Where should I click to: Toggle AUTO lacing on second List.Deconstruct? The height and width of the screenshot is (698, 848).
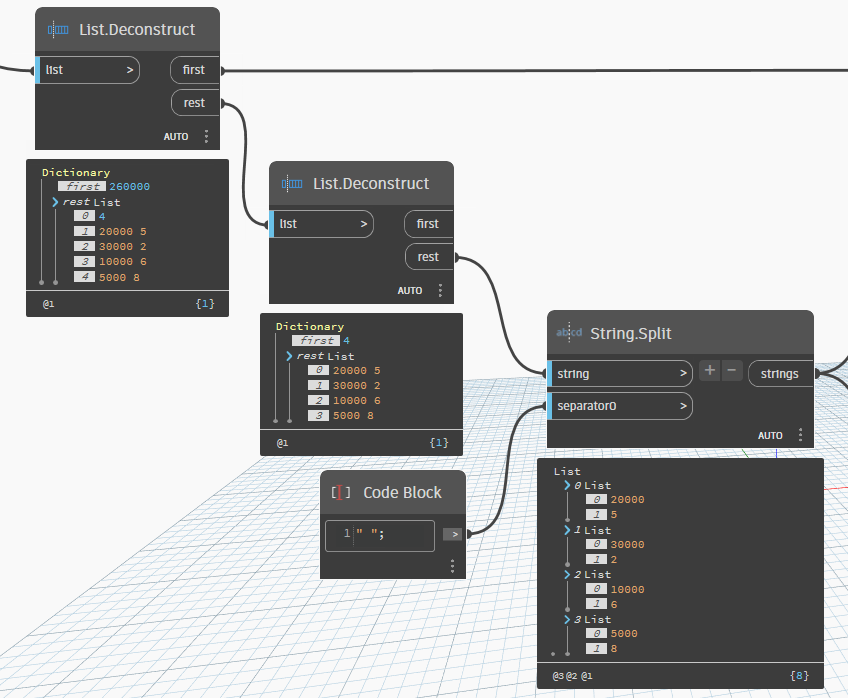(x=410, y=291)
